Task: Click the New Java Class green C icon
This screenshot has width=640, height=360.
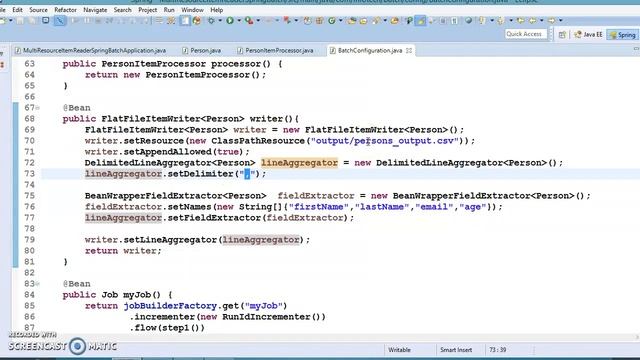Action: click(331, 20)
